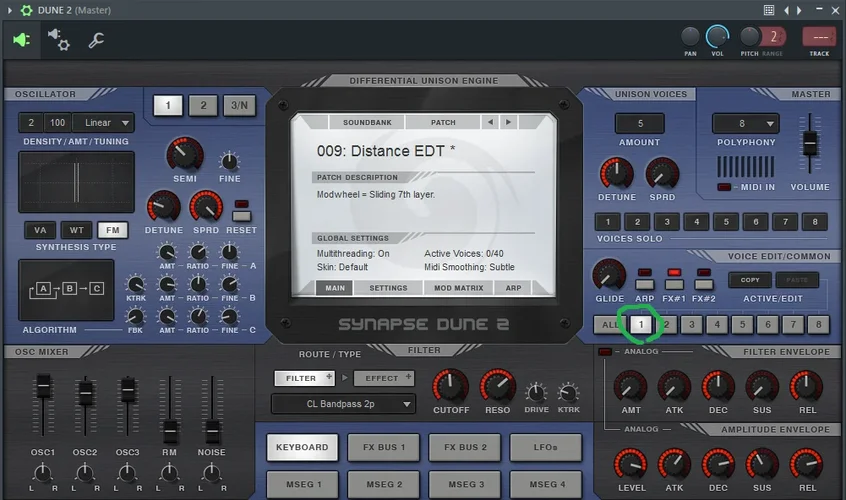The height and width of the screenshot is (500, 846).
Task: Click the unison voices AMOUNT field
Action: point(638,123)
